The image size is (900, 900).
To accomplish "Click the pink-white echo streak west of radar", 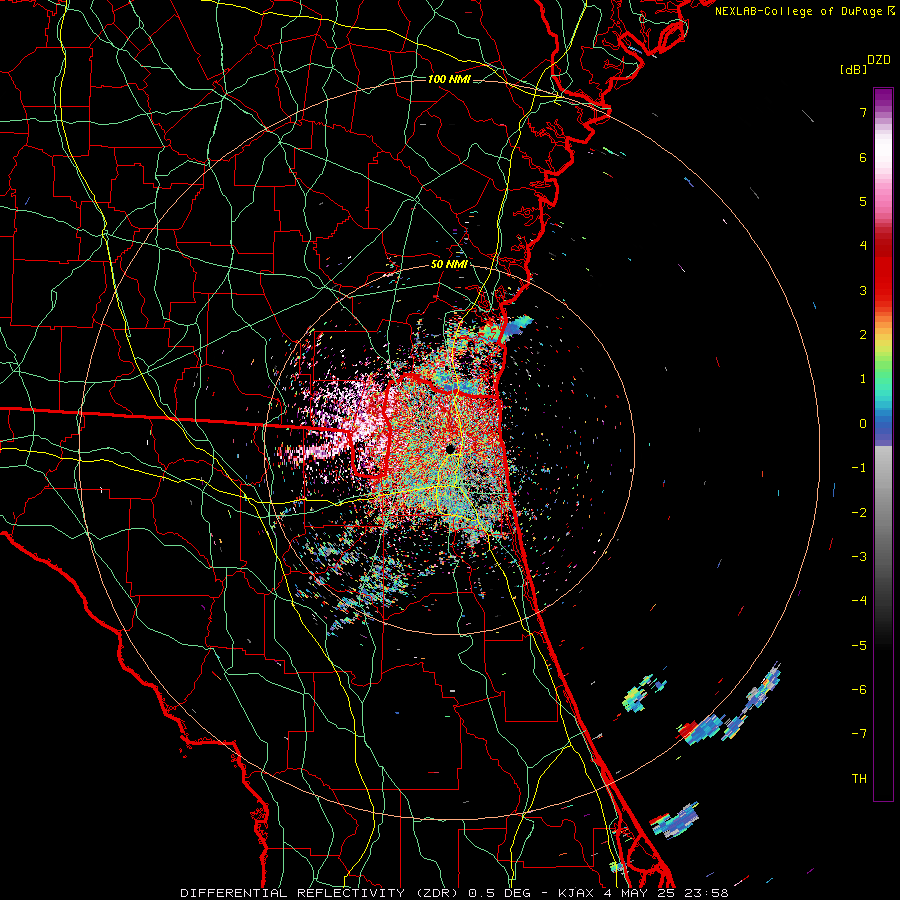I will (x=313, y=452).
